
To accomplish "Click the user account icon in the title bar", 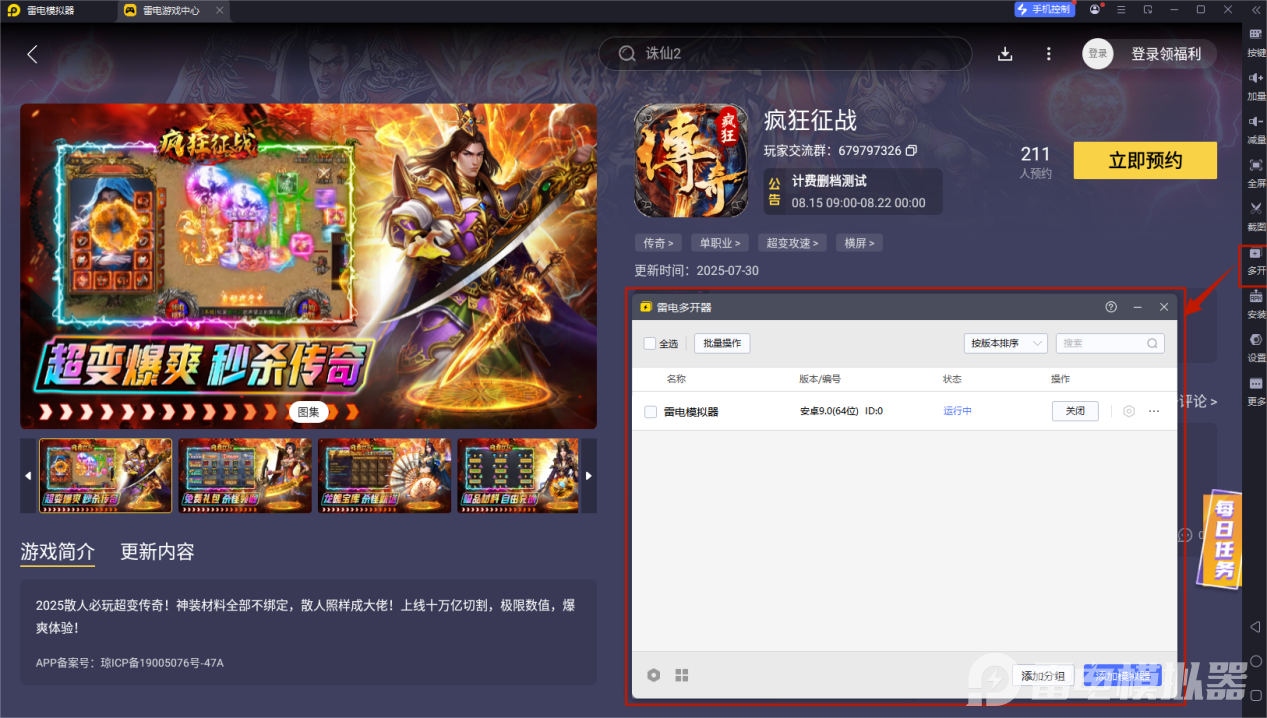I will click(1095, 9).
